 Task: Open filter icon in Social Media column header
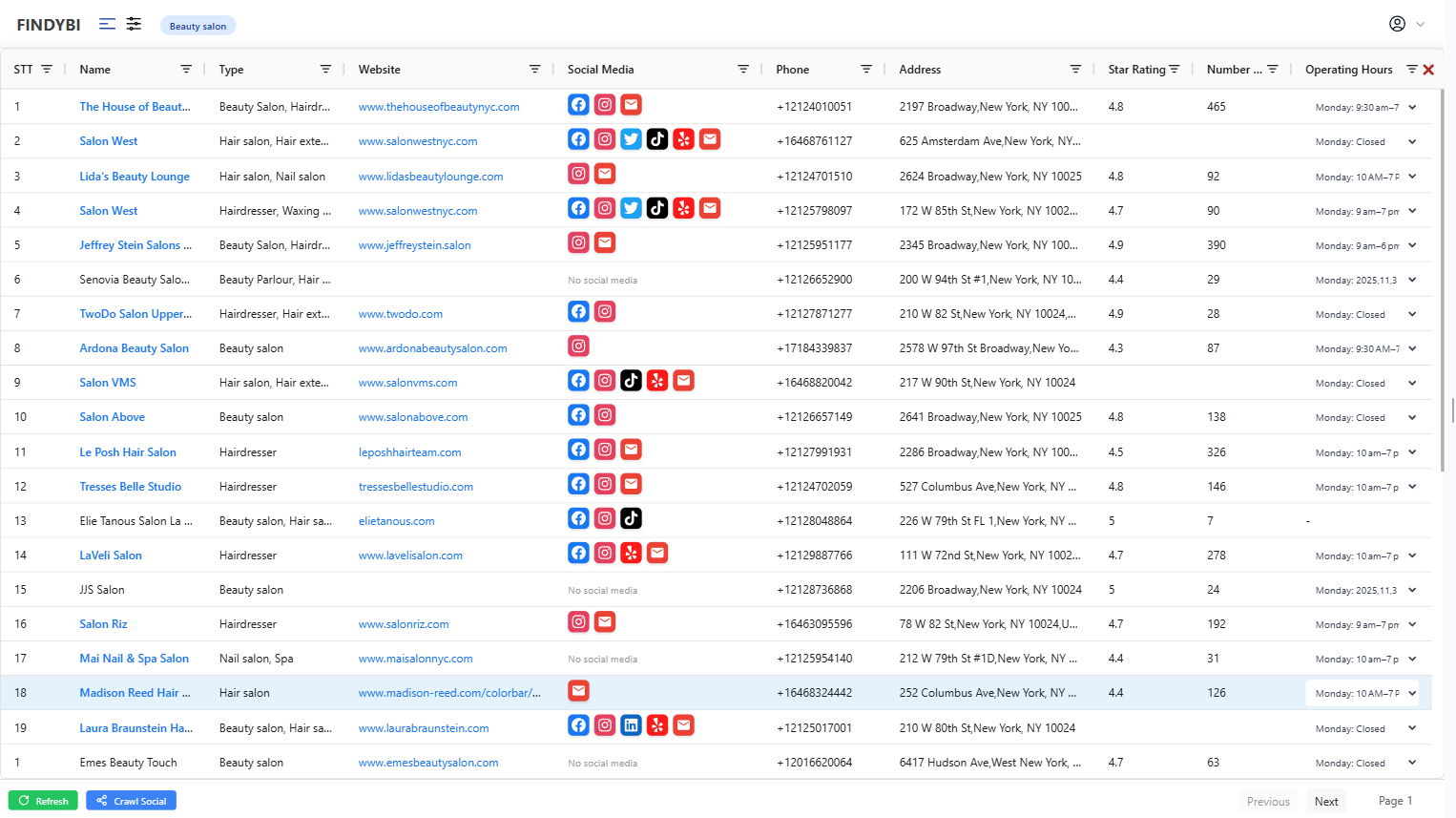(743, 70)
